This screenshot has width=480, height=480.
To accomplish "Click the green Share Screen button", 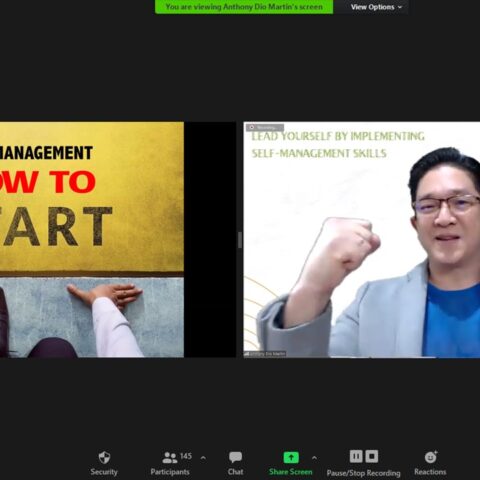I will 291,463.
